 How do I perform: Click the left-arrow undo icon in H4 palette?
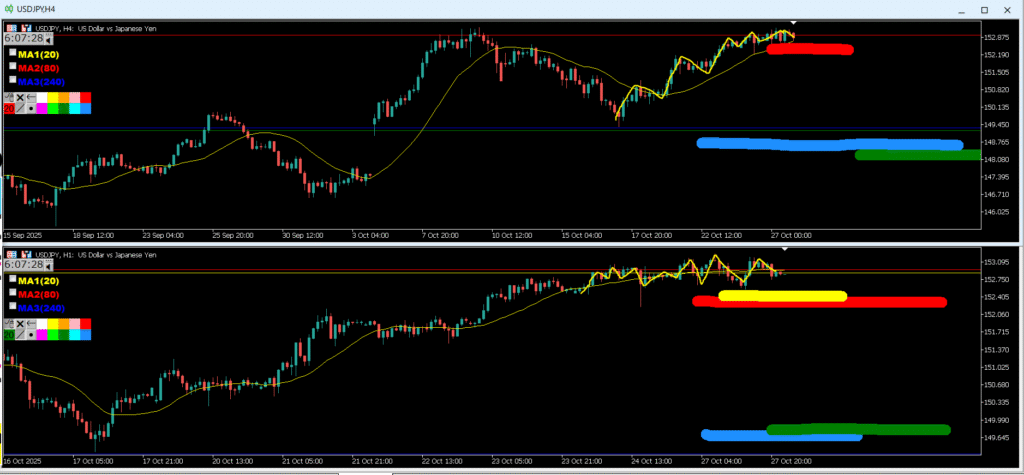click(31, 97)
